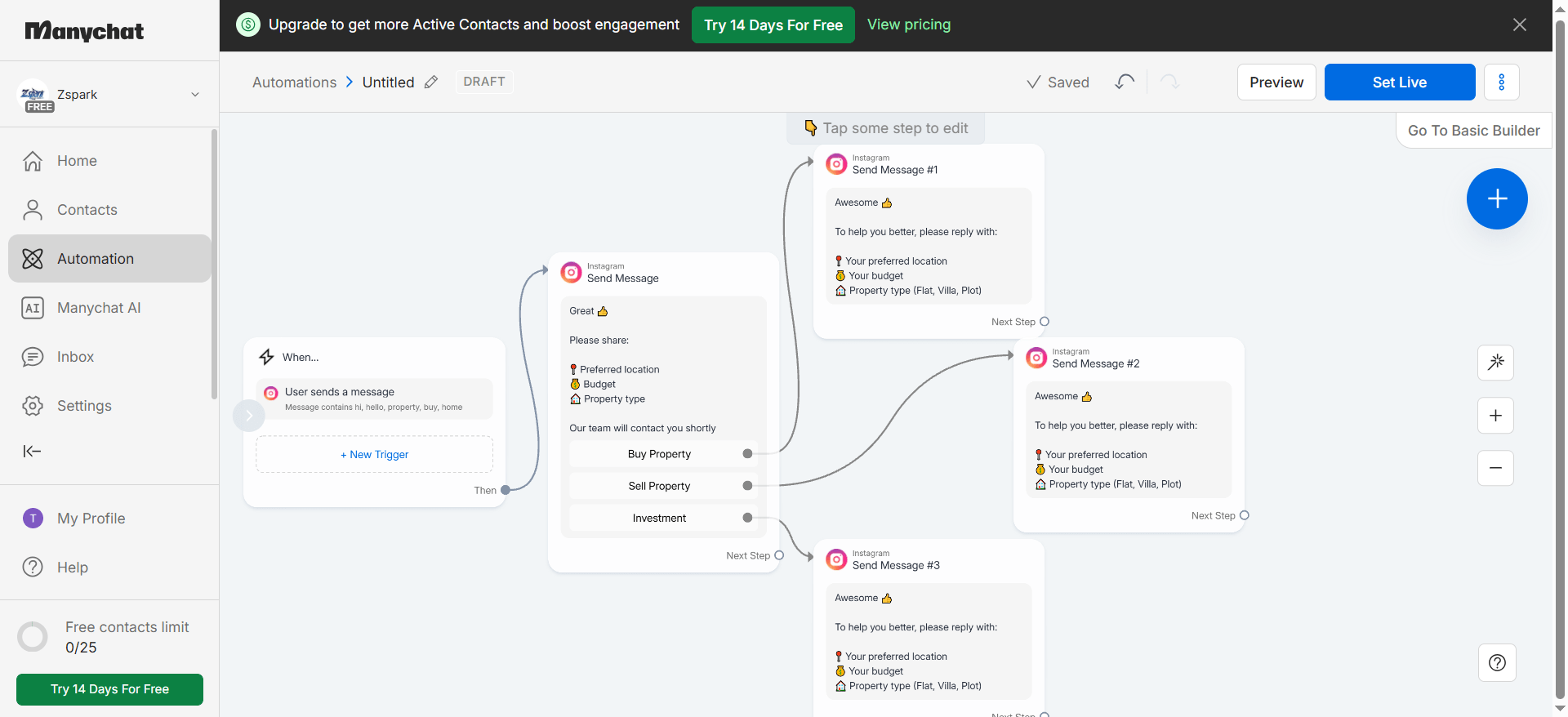This screenshot has height=717, width=1568.
Task: Open the Help item
Action: pyautogui.click(x=109, y=568)
